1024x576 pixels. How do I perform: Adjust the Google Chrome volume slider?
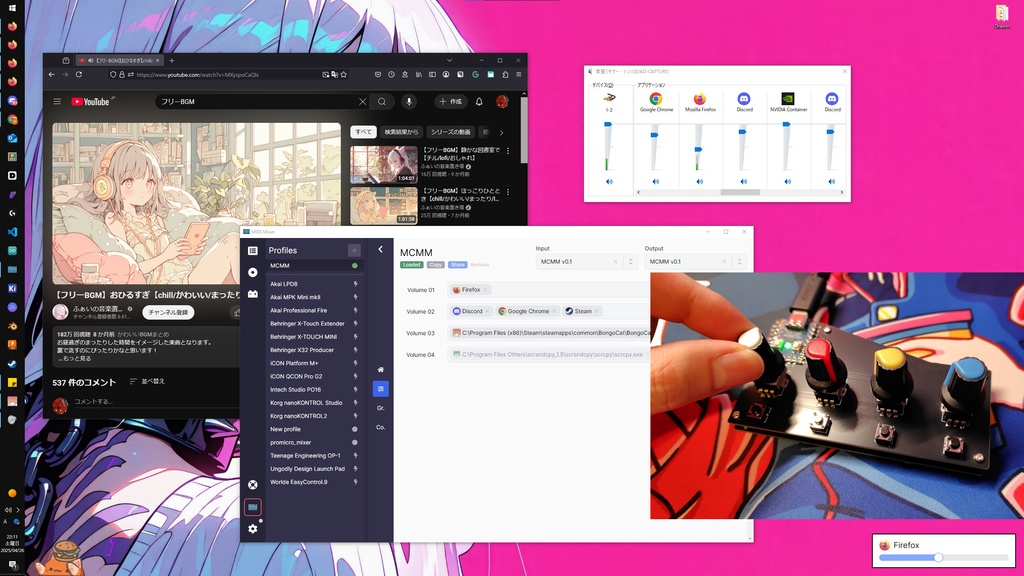tap(654, 135)
